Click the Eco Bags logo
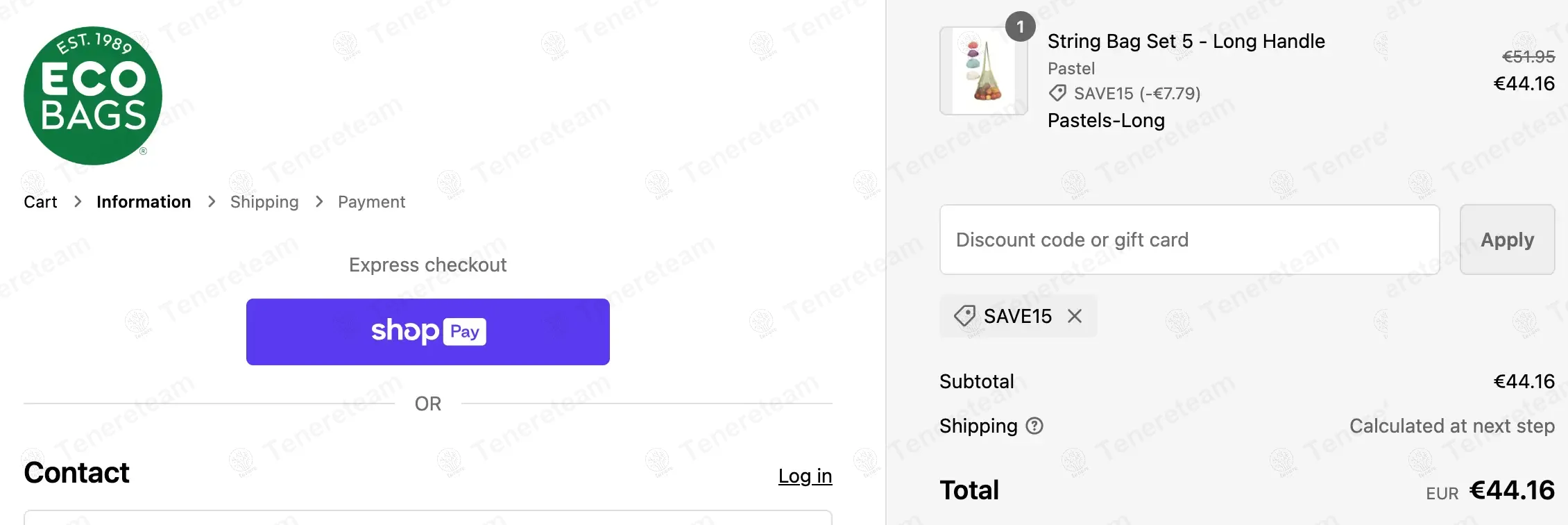 tap(93, 96)
